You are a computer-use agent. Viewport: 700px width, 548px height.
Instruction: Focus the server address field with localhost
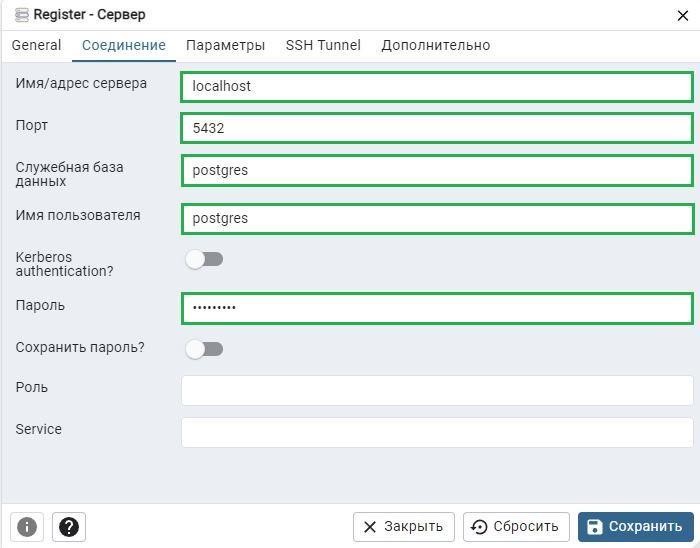point(437,87)
